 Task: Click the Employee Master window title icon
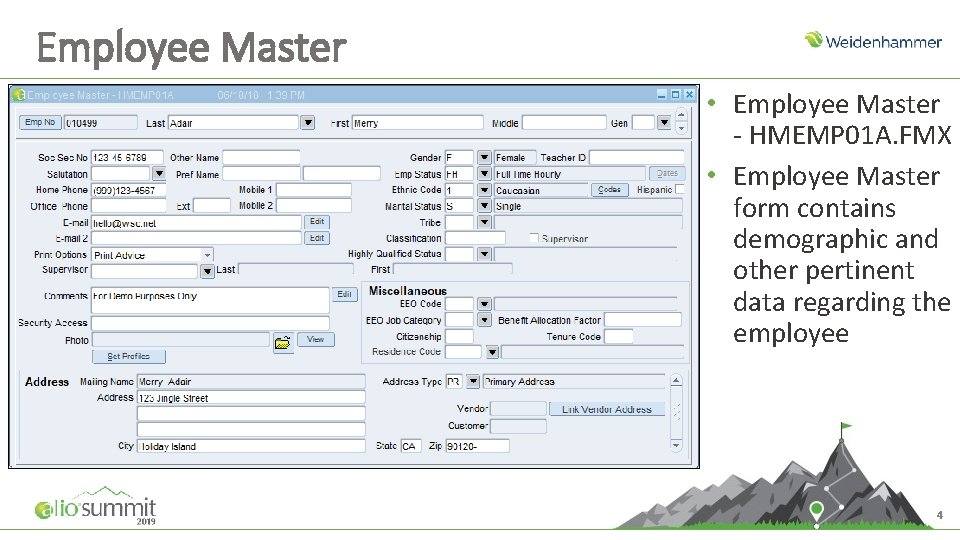pyautogui.click(x=19, y=95)
